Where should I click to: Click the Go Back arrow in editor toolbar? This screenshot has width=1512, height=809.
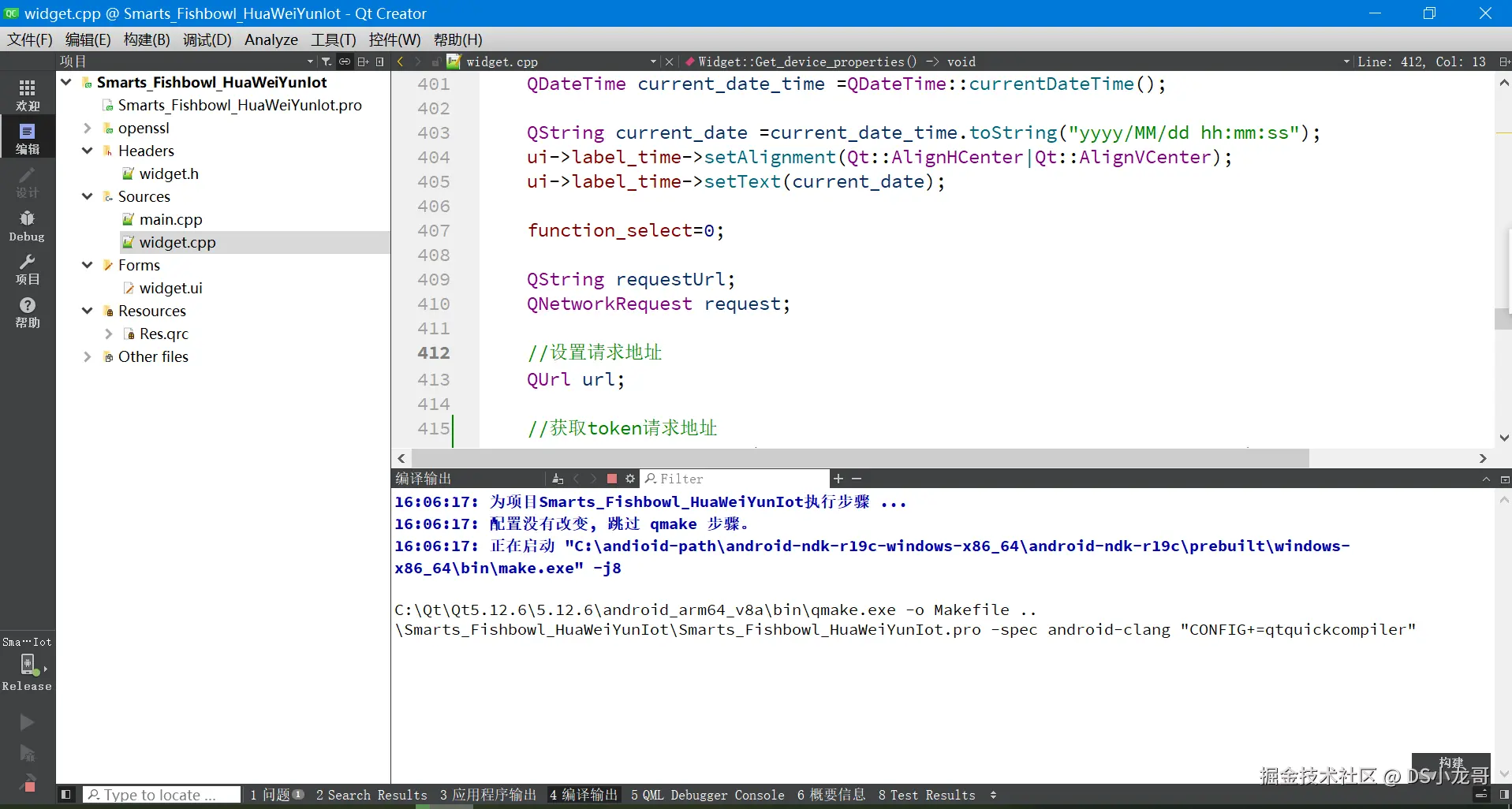[401, 62]
